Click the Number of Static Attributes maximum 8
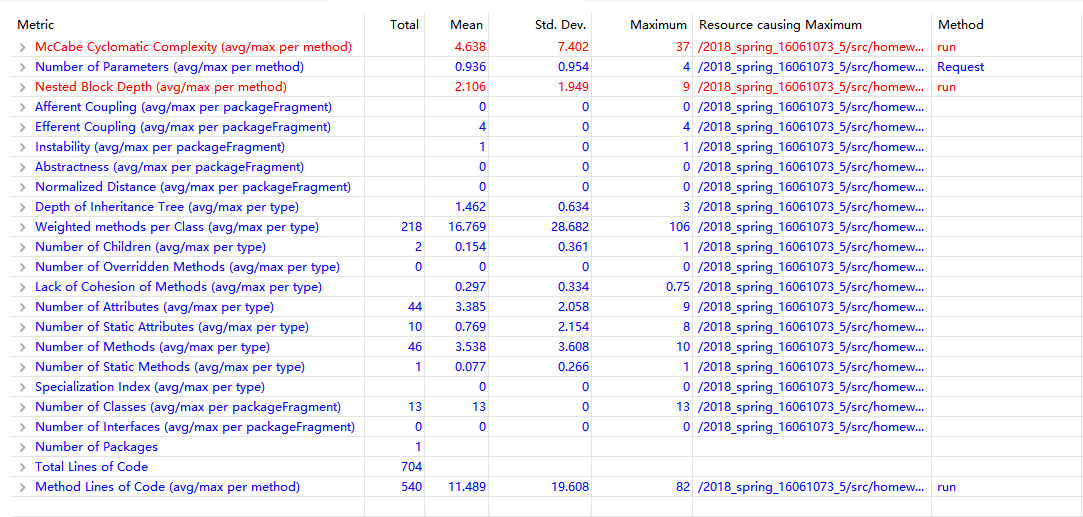The width and height of the screenshot is (1083, 517). coord(687,327)
